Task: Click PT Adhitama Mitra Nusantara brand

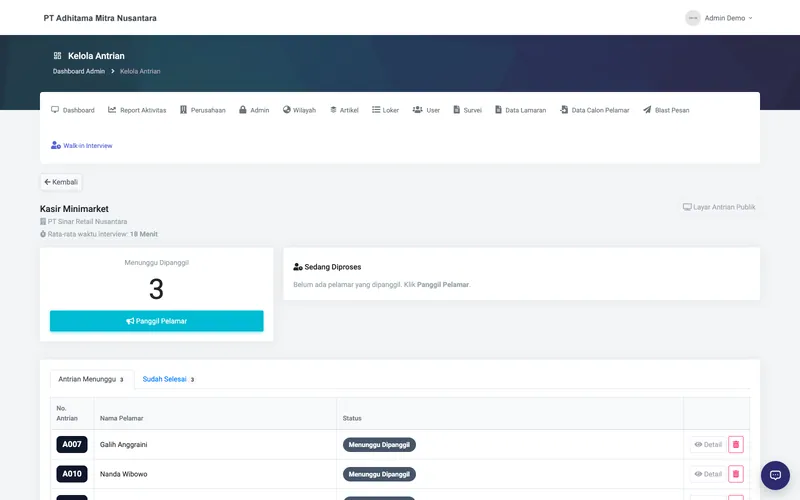Action: (x=100, y=18)
